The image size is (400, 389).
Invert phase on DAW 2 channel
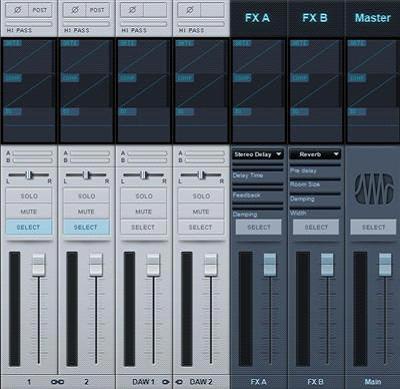(x=189, y=10)
